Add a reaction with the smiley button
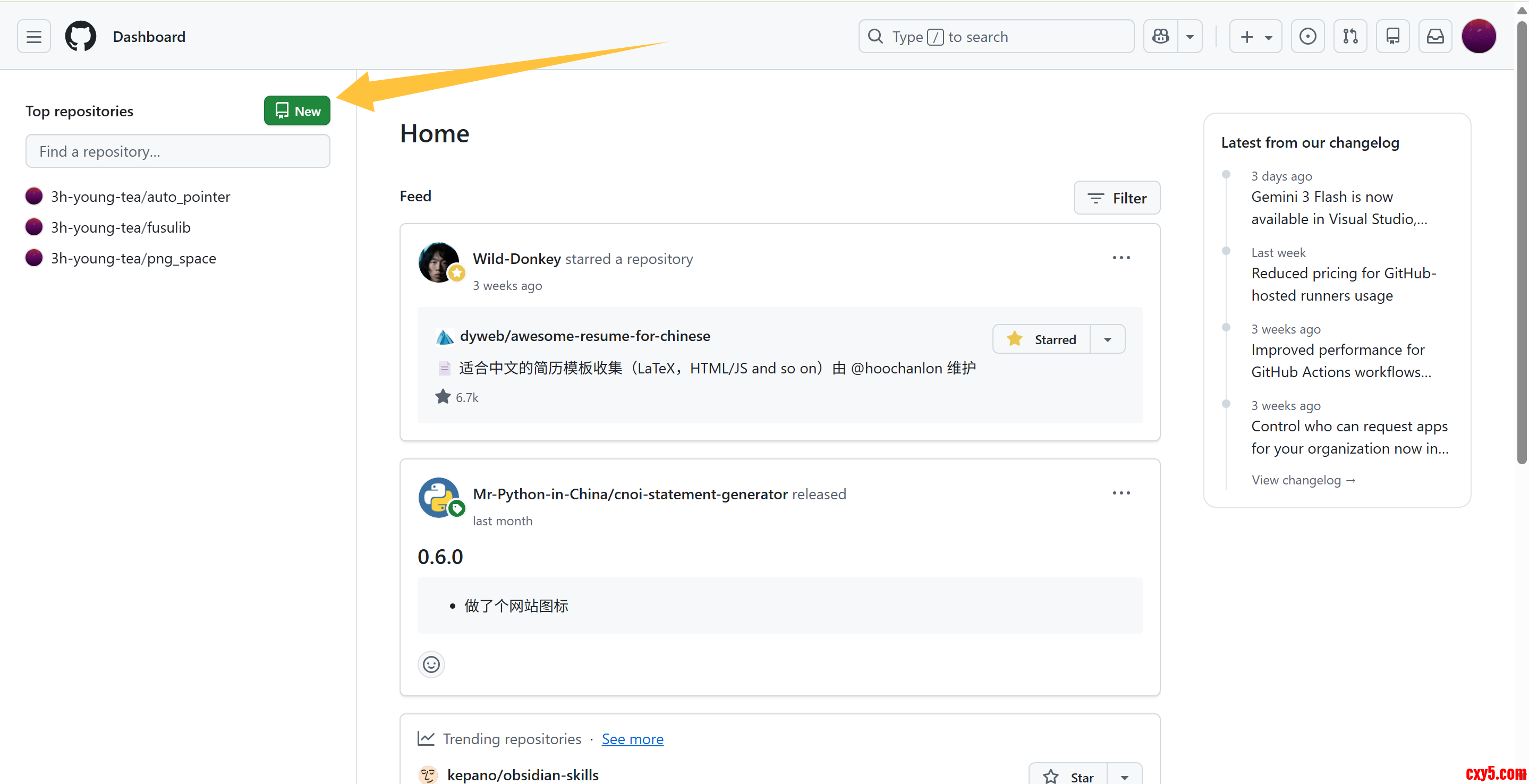 (431, 664)
